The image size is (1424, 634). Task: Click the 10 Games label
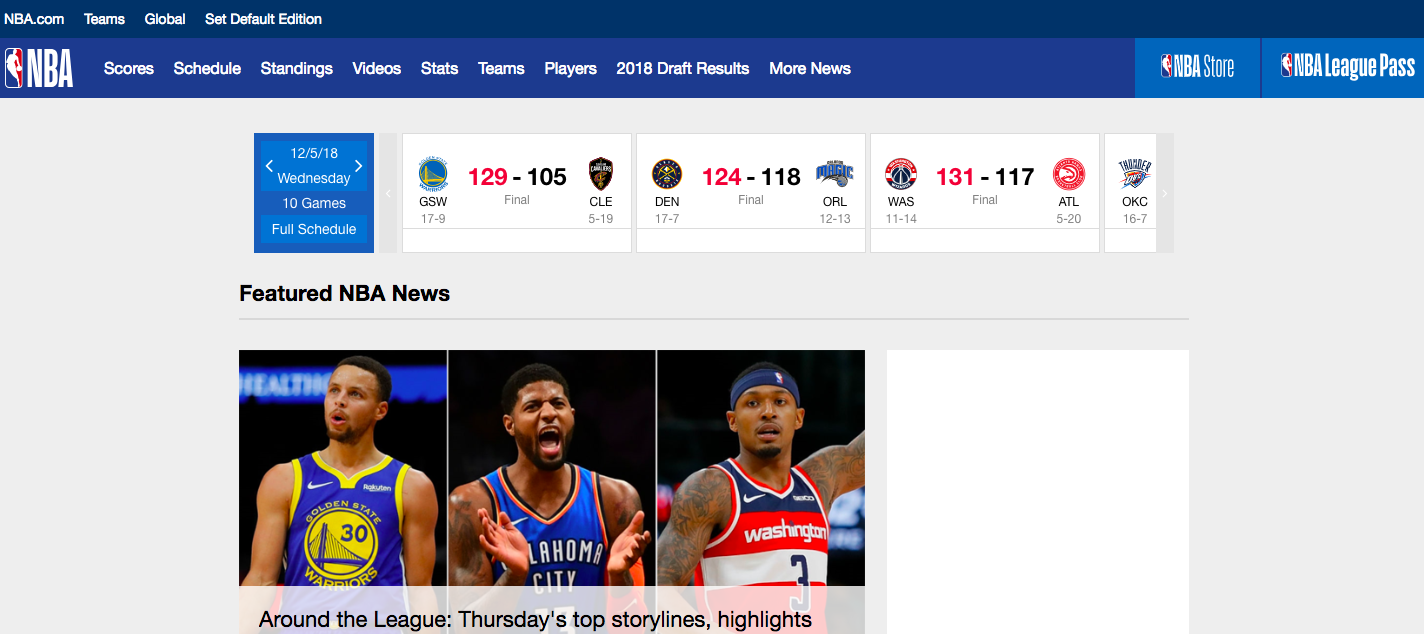(x=314, y=203)
